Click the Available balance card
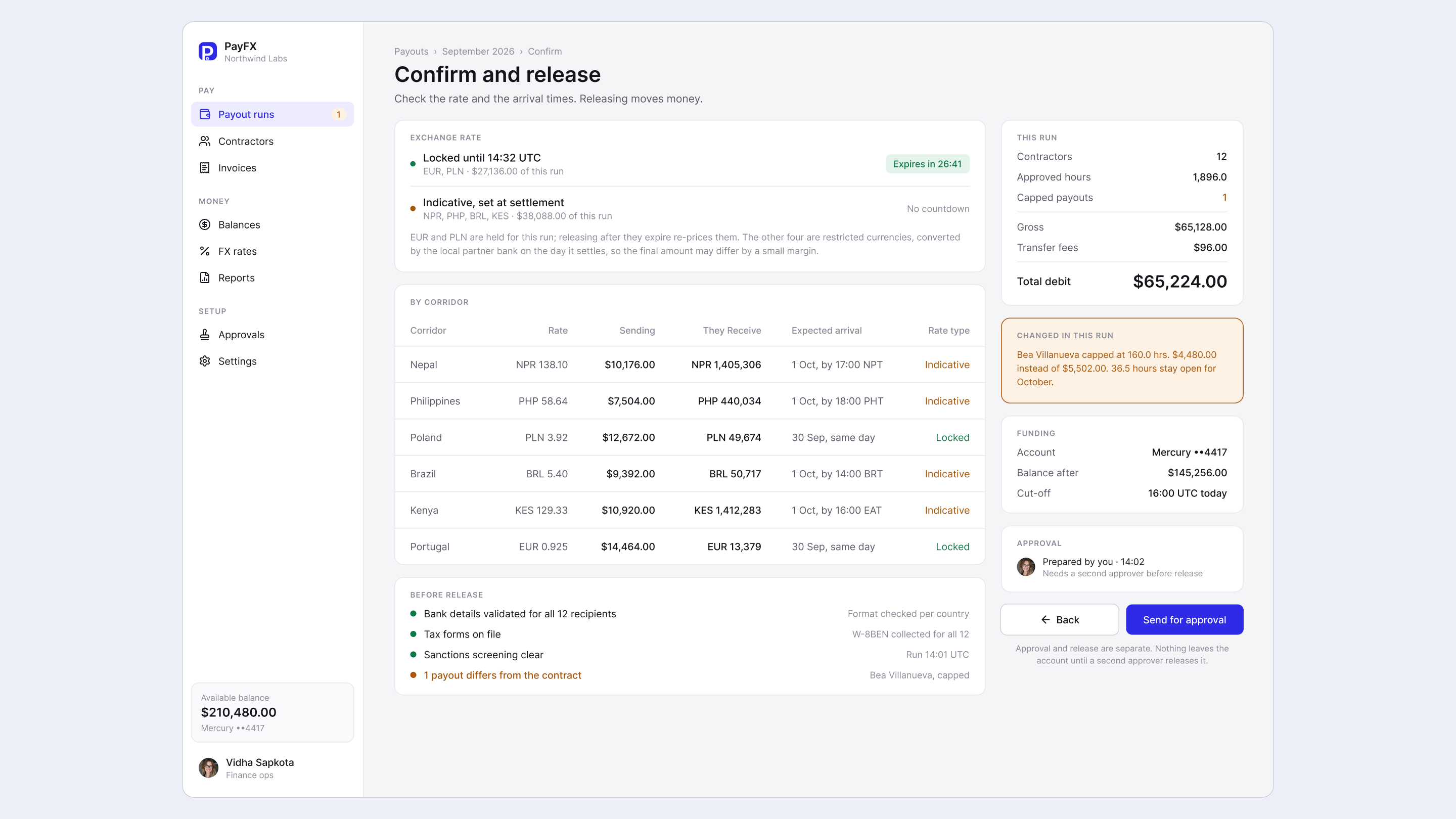This screenshot has height=819, width=1456. click(x=272, y=712)
